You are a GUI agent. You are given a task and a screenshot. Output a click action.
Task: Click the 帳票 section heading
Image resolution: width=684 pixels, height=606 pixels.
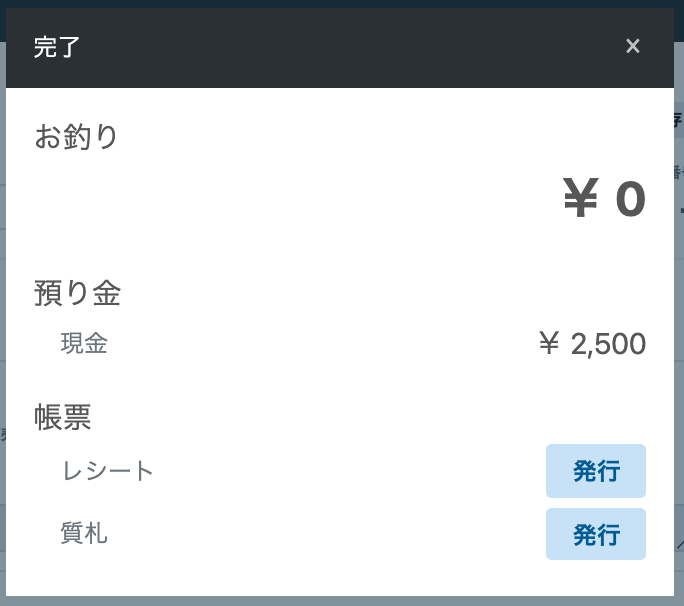(63, 418)
